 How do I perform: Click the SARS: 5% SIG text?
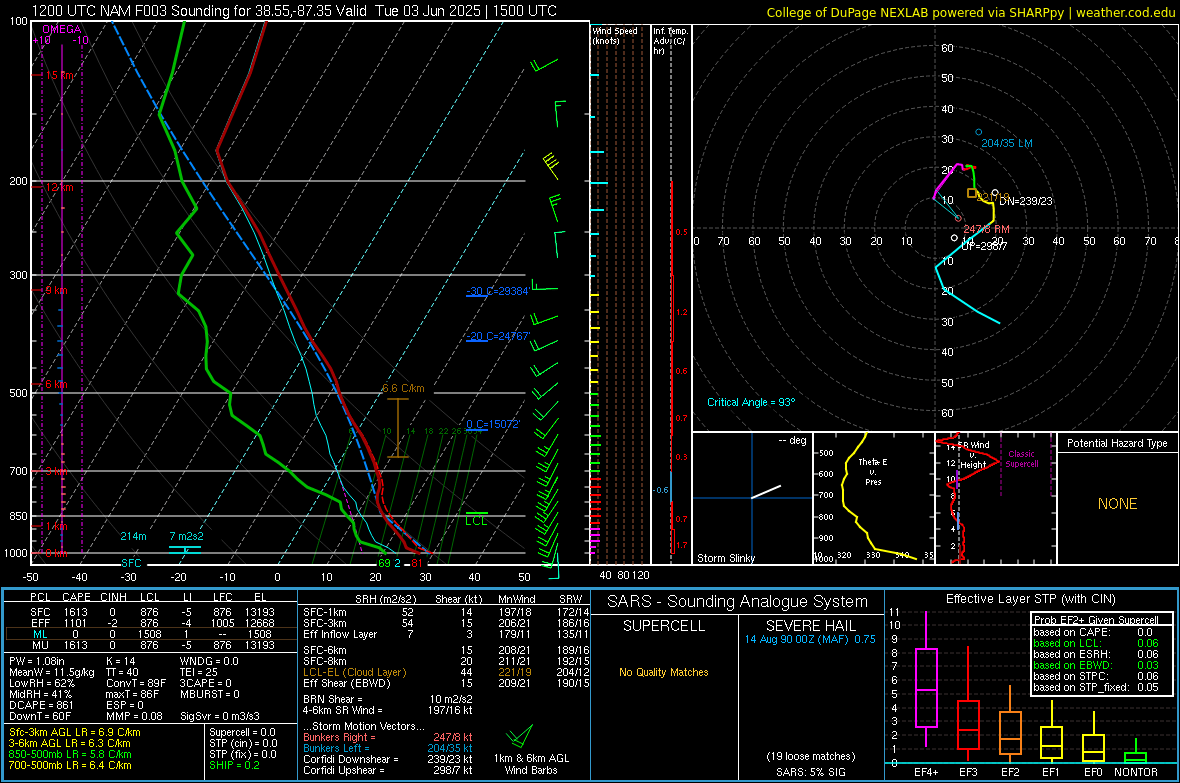[810, 772]
